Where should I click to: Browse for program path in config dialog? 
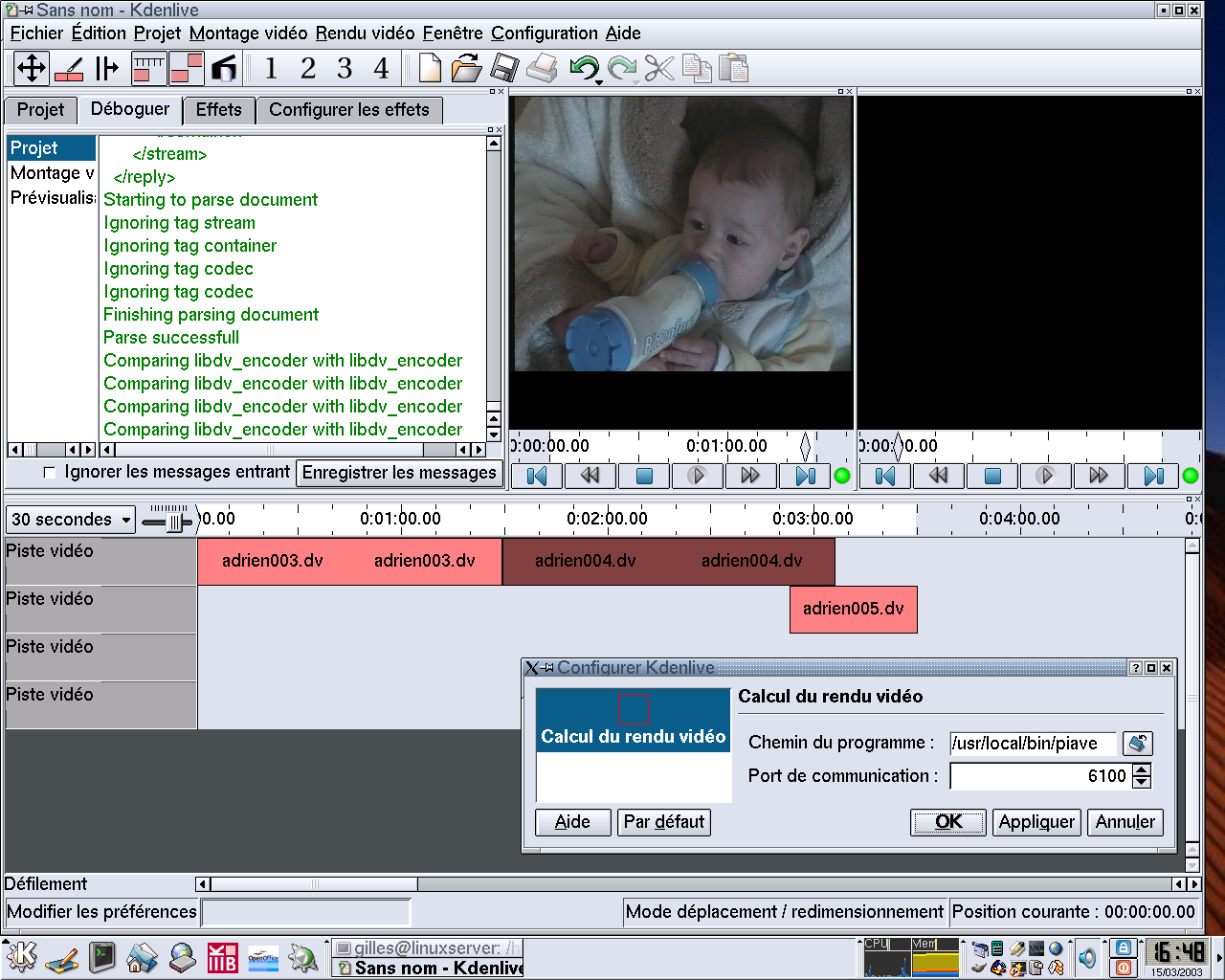point(1137,744)
